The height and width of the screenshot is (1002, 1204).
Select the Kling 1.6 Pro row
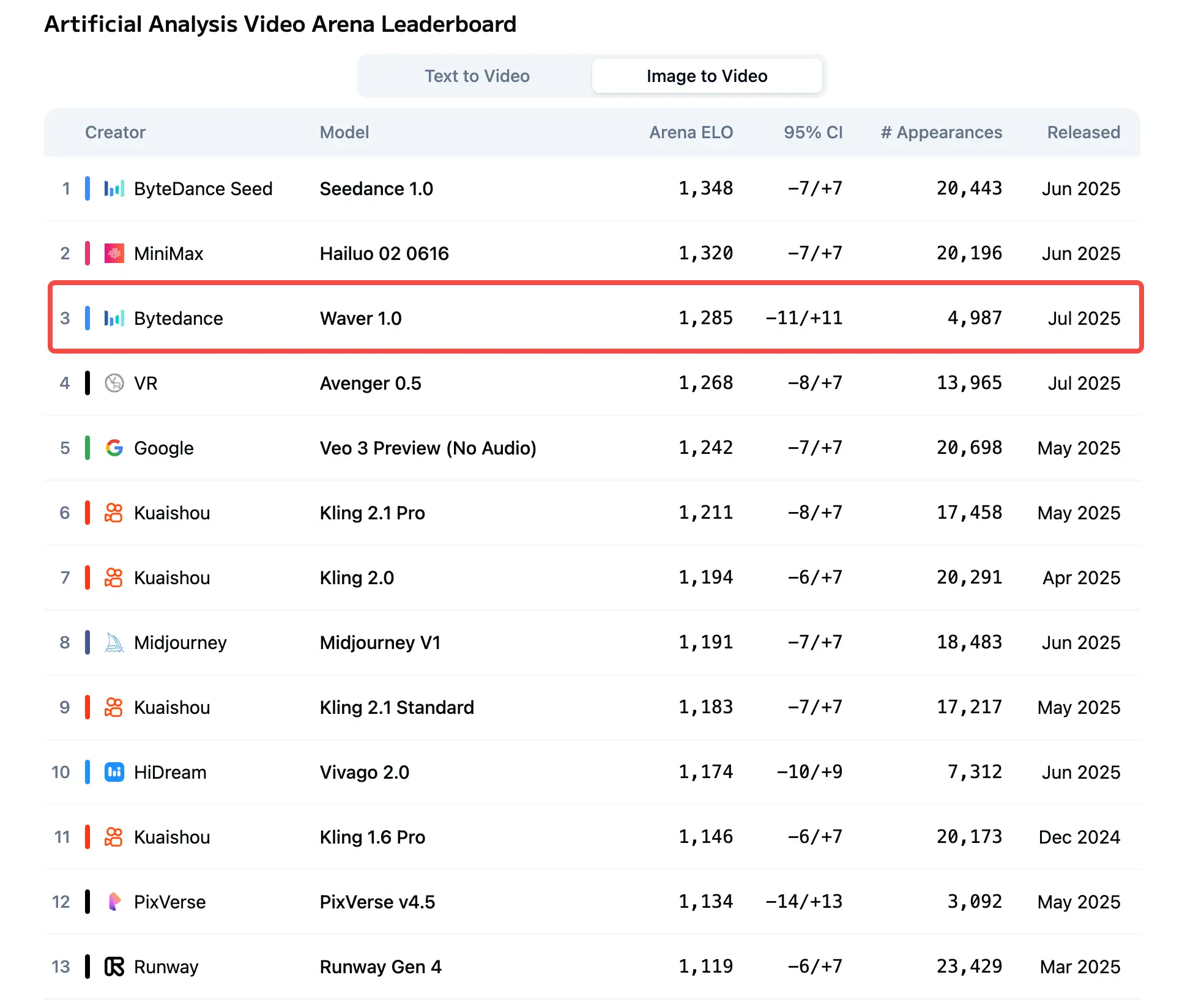point(592,837)
